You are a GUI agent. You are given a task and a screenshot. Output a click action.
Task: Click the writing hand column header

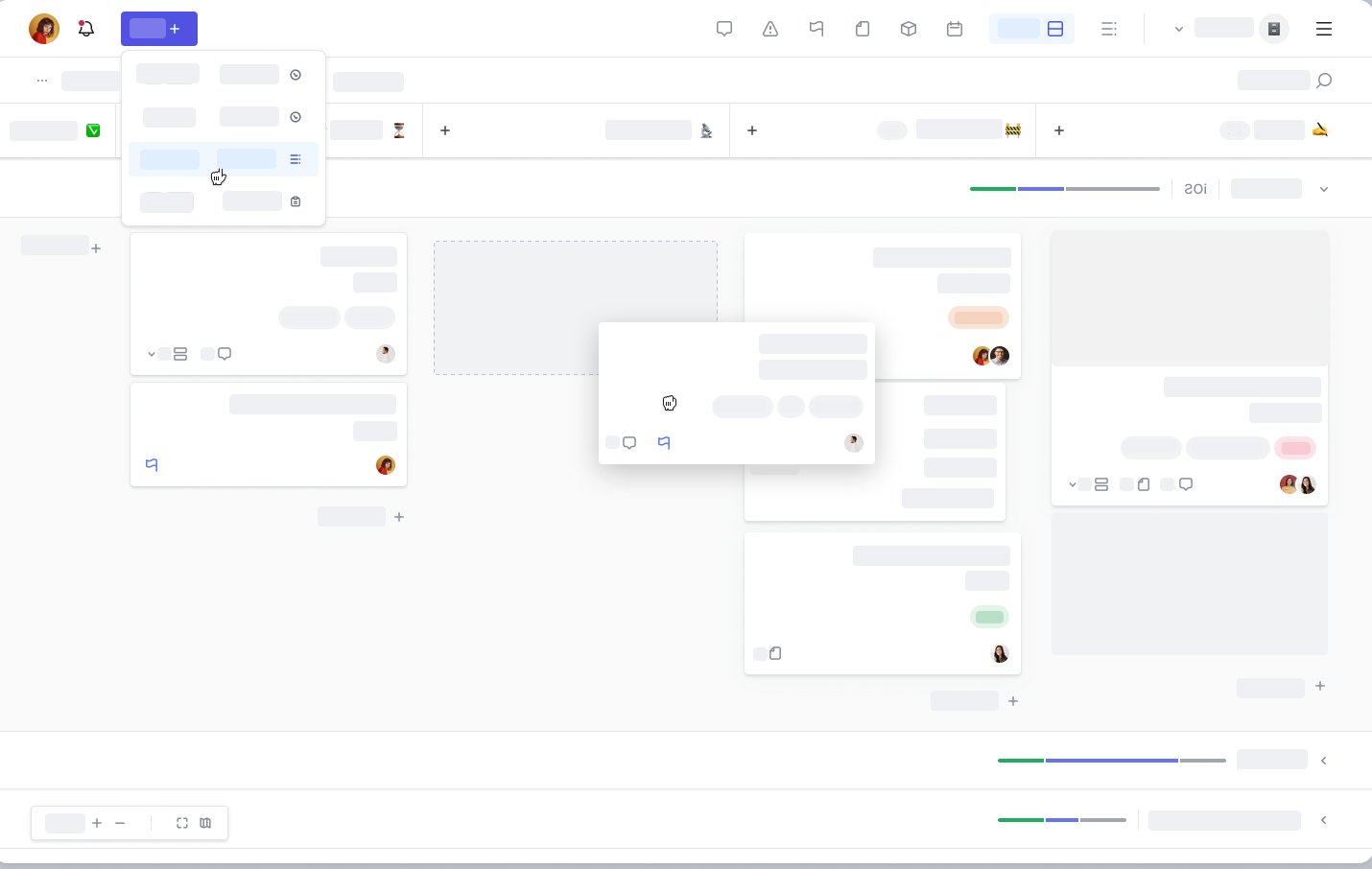1320,130
